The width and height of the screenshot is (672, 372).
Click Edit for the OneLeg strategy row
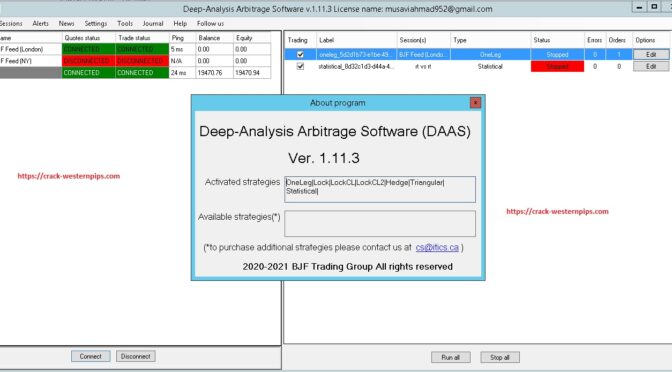click(651, 54)
